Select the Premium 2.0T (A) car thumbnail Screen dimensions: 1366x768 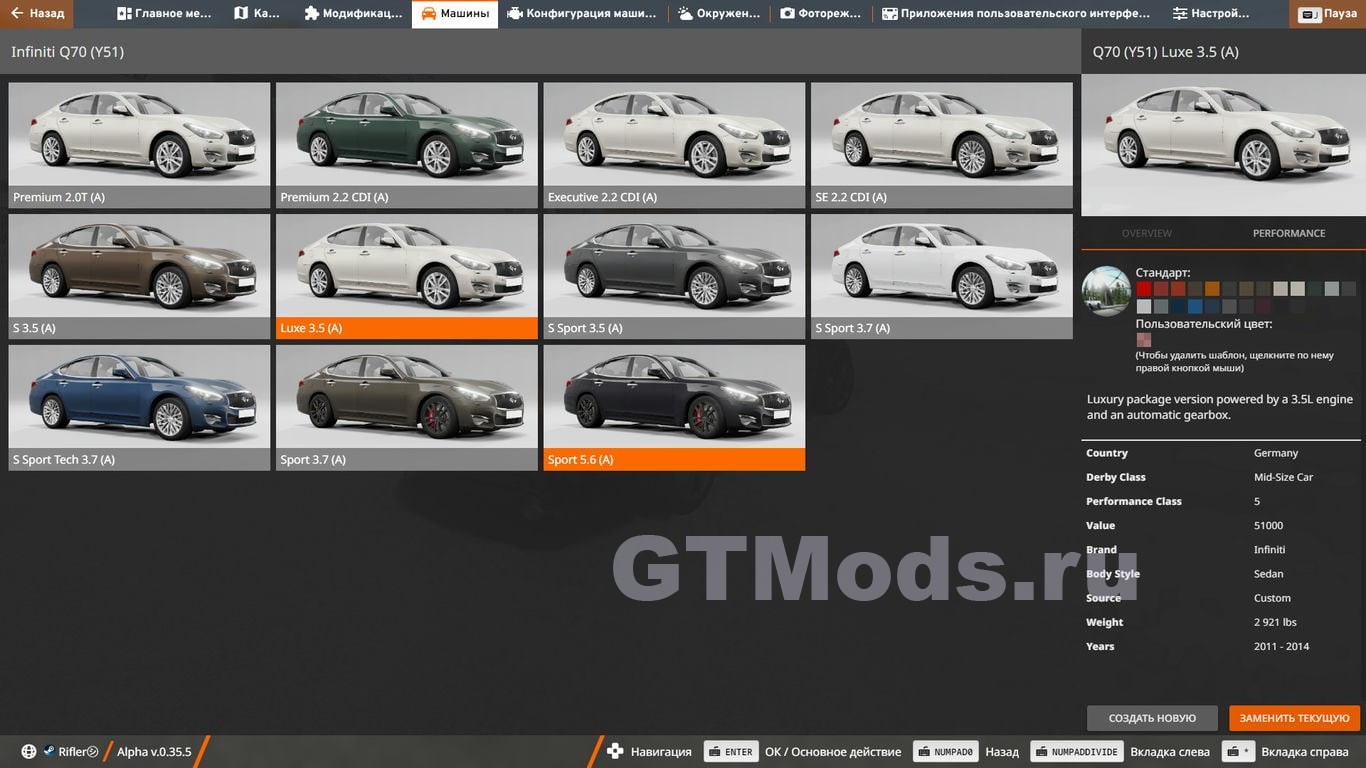click(x=139, y=145)
